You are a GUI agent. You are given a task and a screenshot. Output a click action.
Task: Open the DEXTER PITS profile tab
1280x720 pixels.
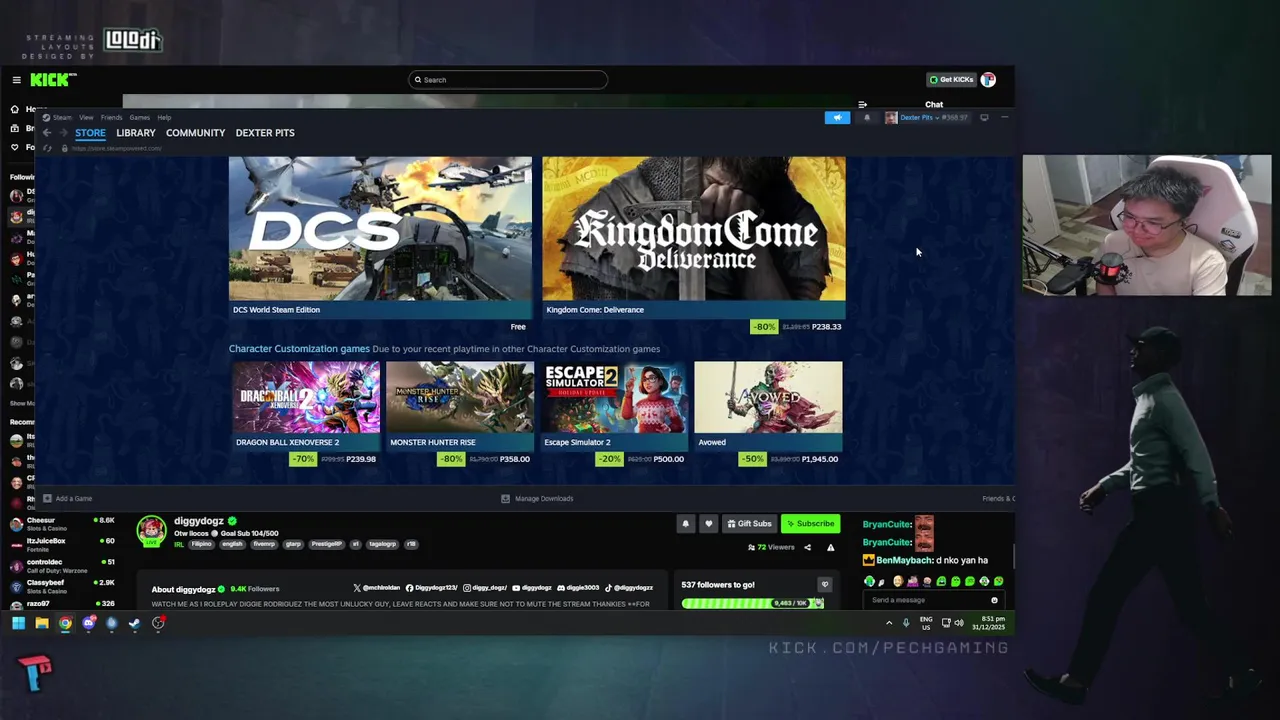coord(265,133)
